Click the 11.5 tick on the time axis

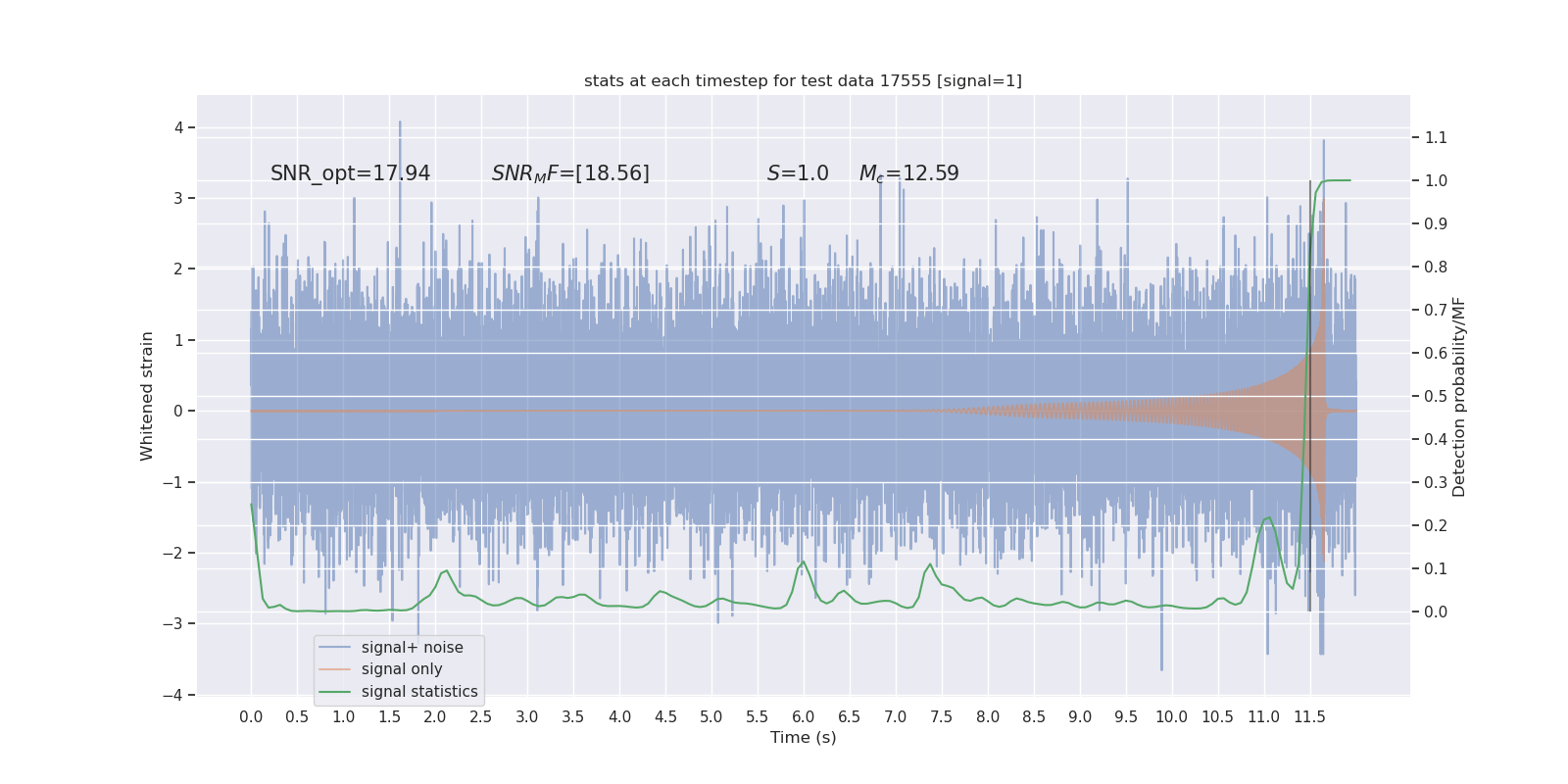(x=1309, y=716)
